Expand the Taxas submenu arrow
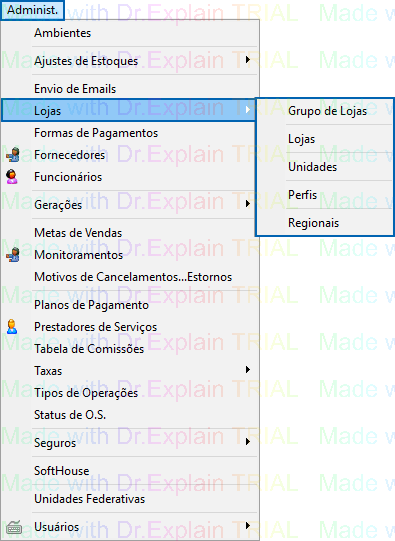Screen dimensions: 395x541 [248, 370]
